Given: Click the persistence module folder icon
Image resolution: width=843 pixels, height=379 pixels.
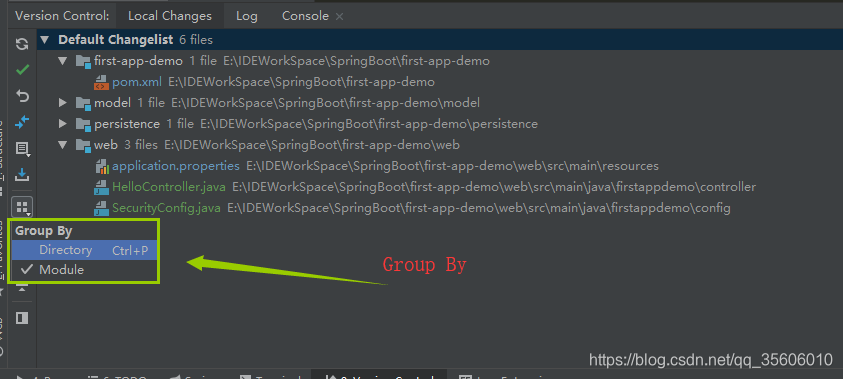Looking at the screenshot, I should pyautogui.click(x=83, y=124).
